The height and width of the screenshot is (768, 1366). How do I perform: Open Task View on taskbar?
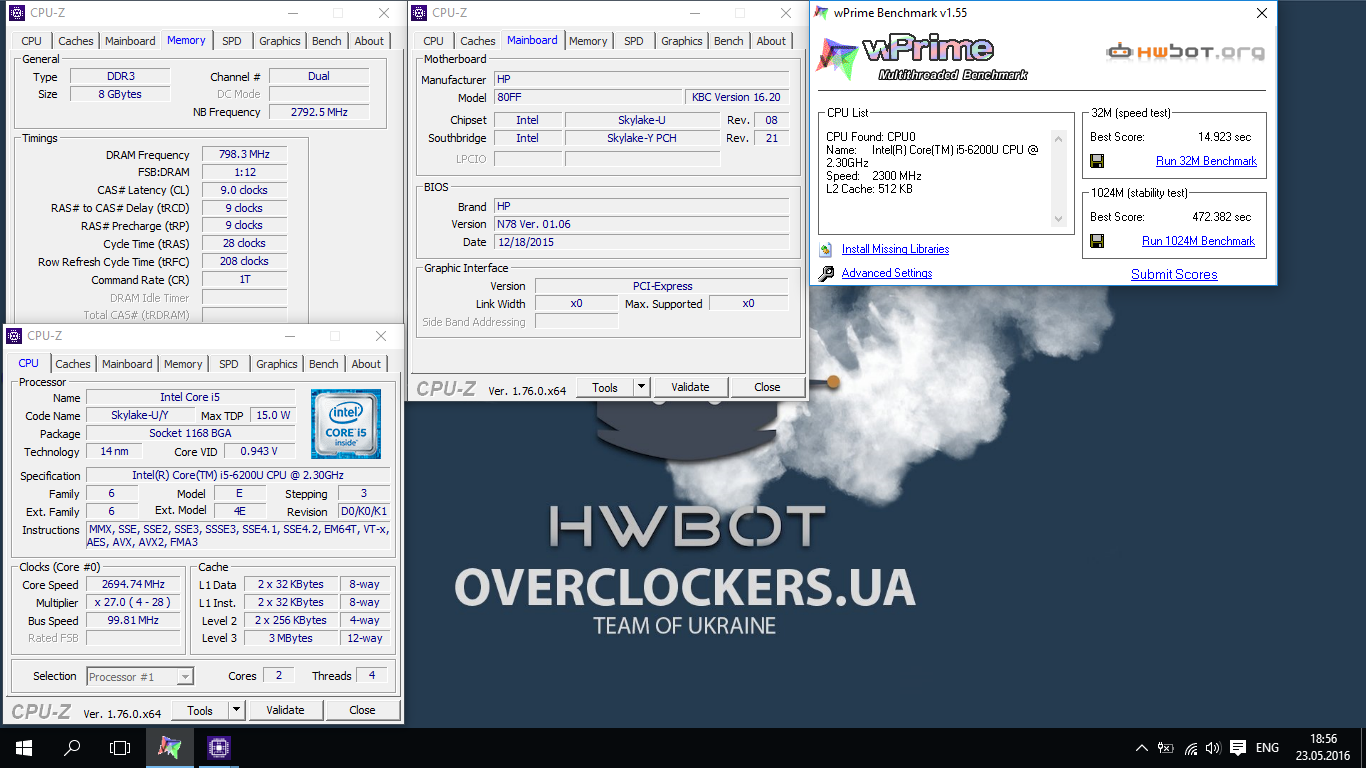tap(120, 747)
